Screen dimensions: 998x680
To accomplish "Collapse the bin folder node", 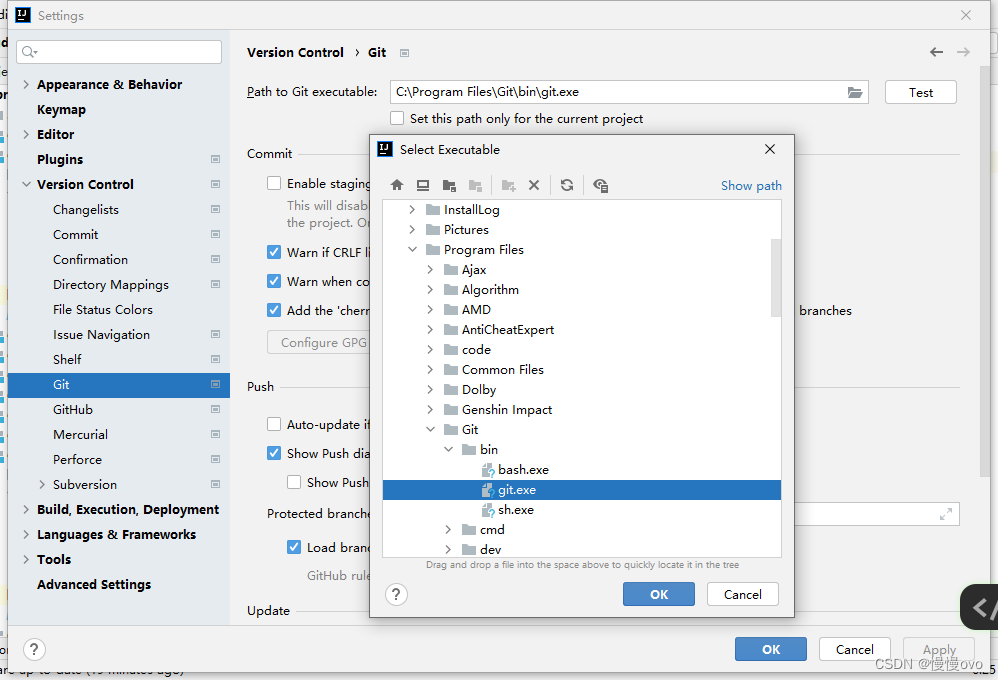I will coord(449,450).
